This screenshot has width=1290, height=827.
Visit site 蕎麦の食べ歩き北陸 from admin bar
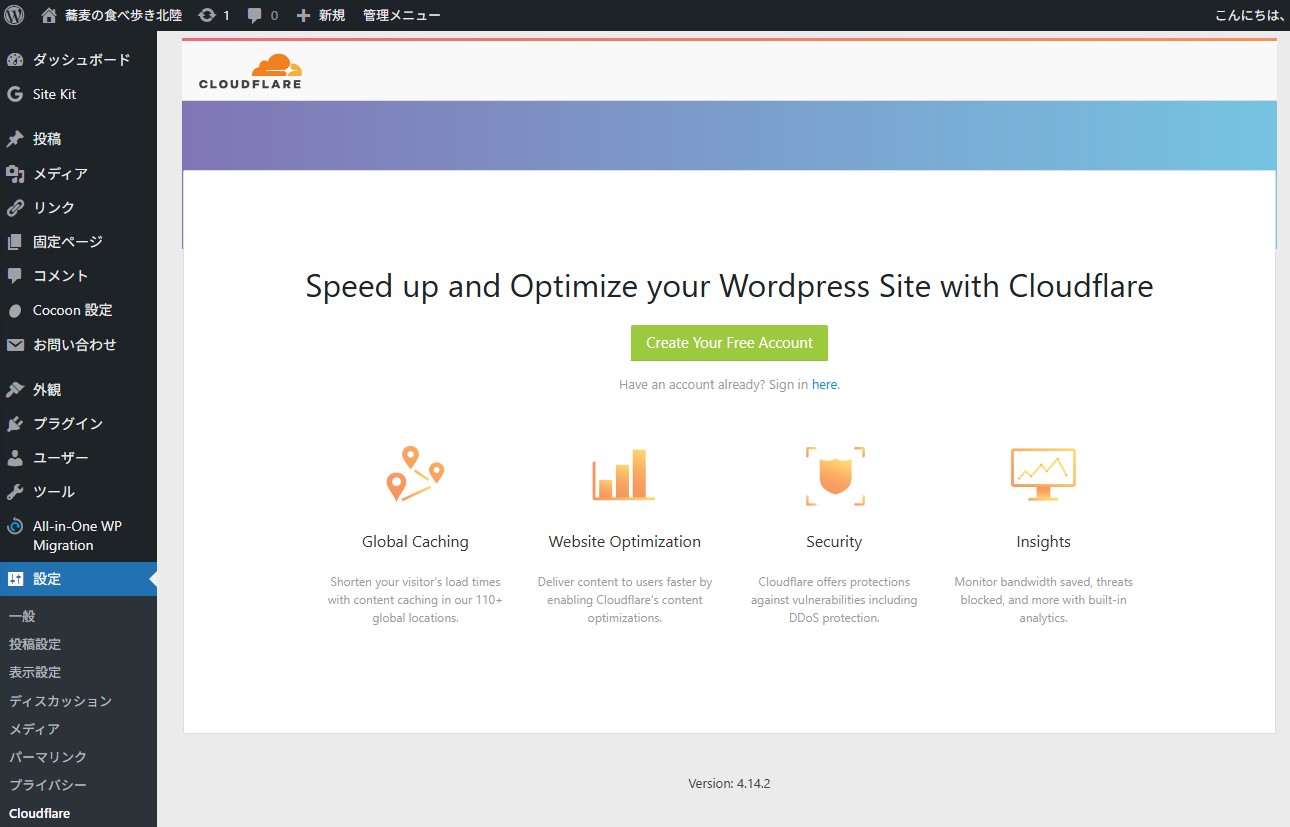pyautogui.click(x=125, y=15)
